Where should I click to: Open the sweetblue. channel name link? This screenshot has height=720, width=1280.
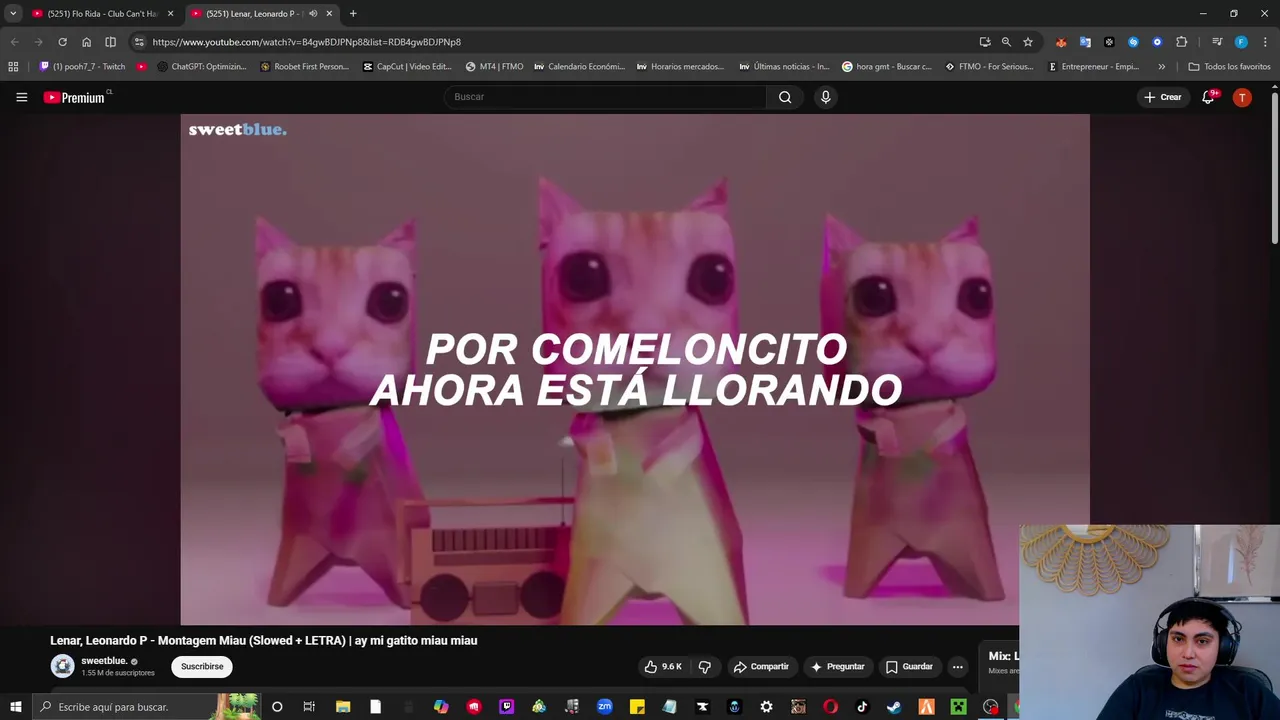[104, 661]
